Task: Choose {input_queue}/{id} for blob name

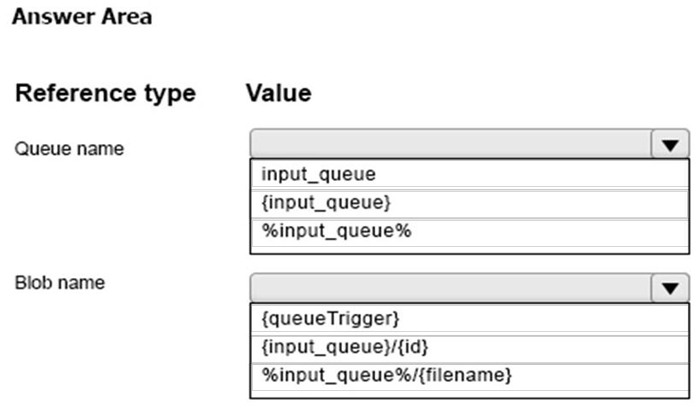Action: point(470,347)
